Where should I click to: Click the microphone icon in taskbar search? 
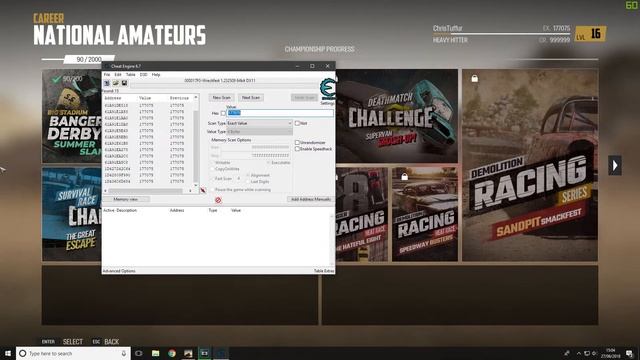124,353
